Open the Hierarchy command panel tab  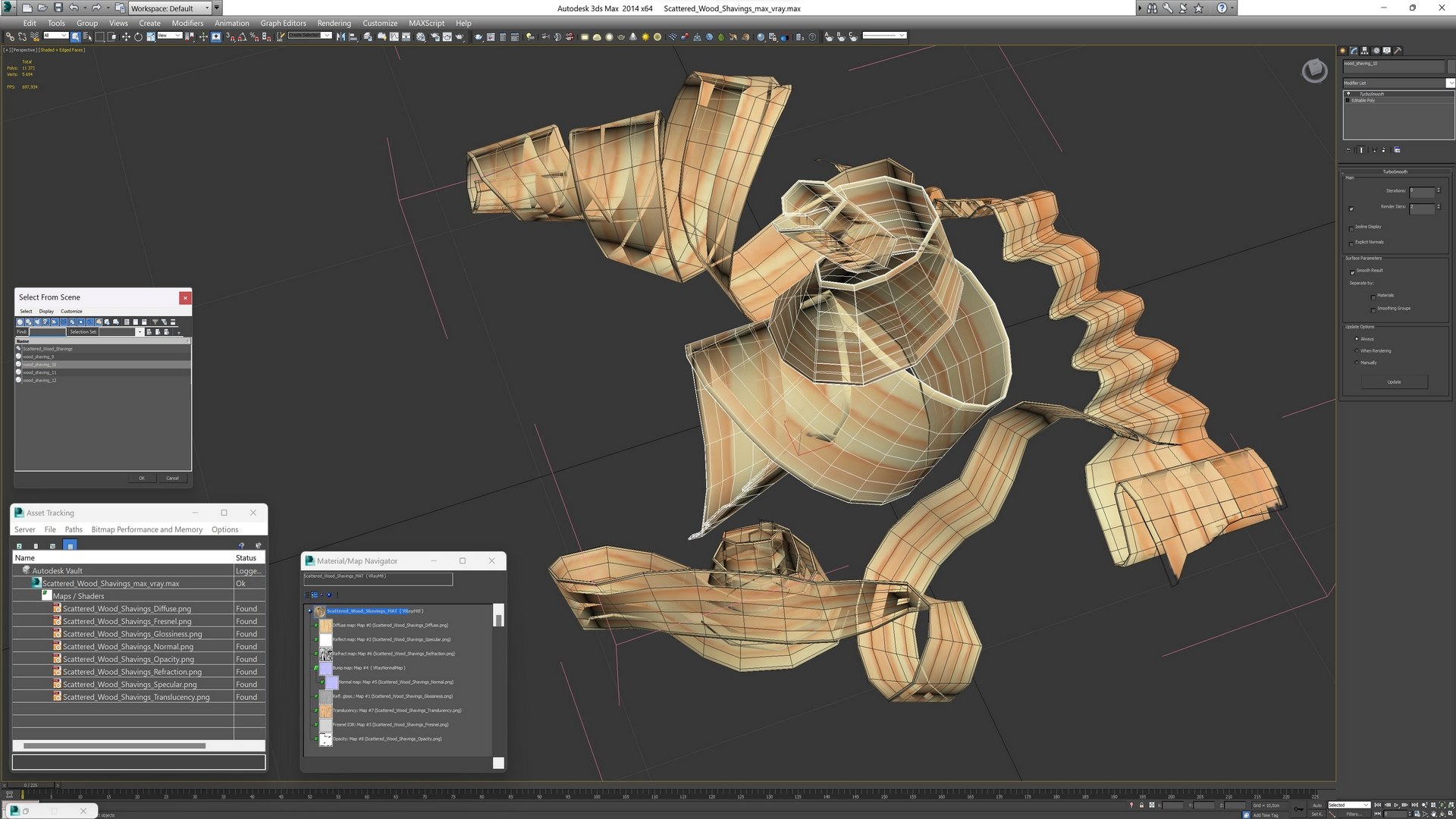[x=1364, y=51]
